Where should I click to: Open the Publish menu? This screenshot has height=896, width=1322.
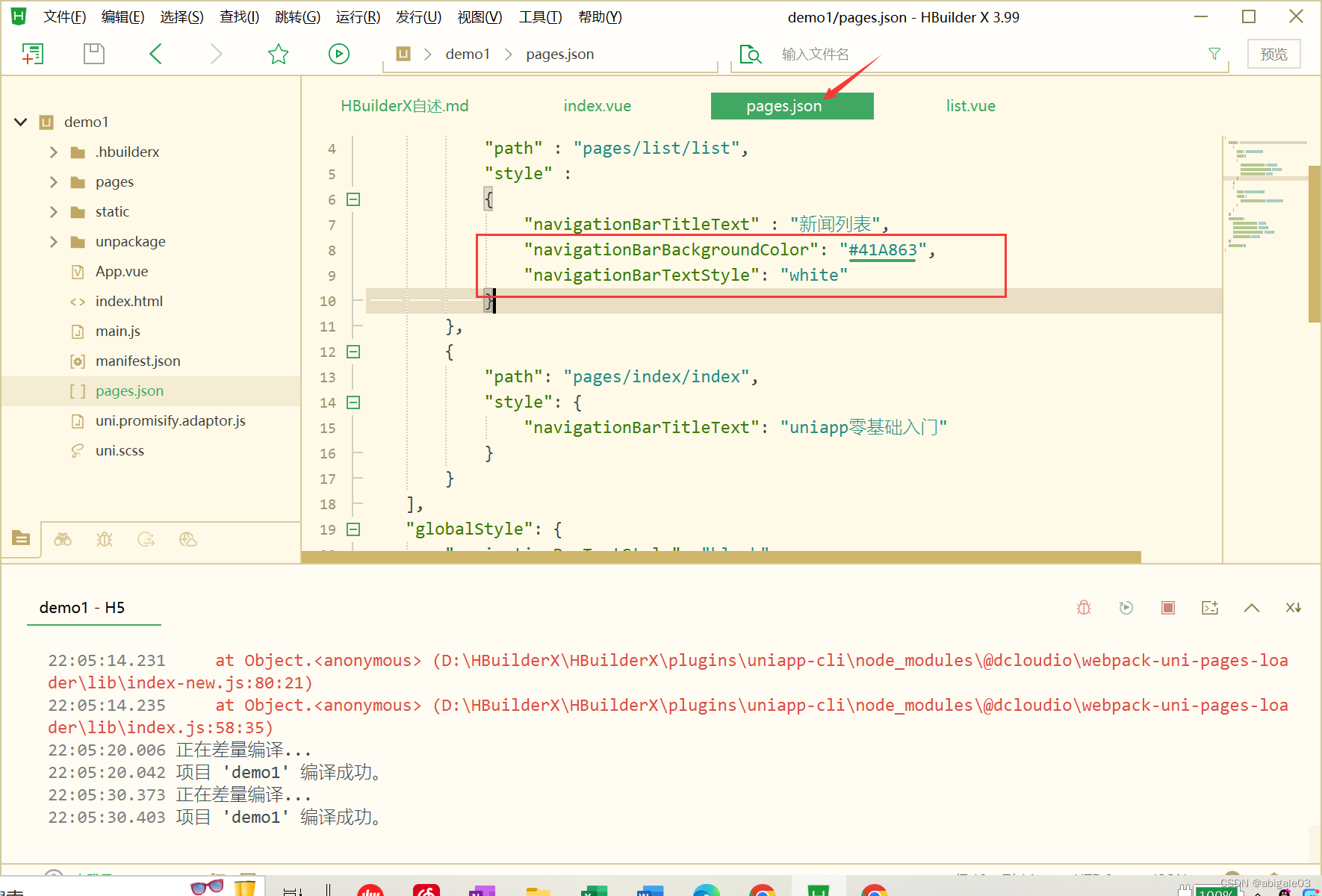[x=418, y=17]
